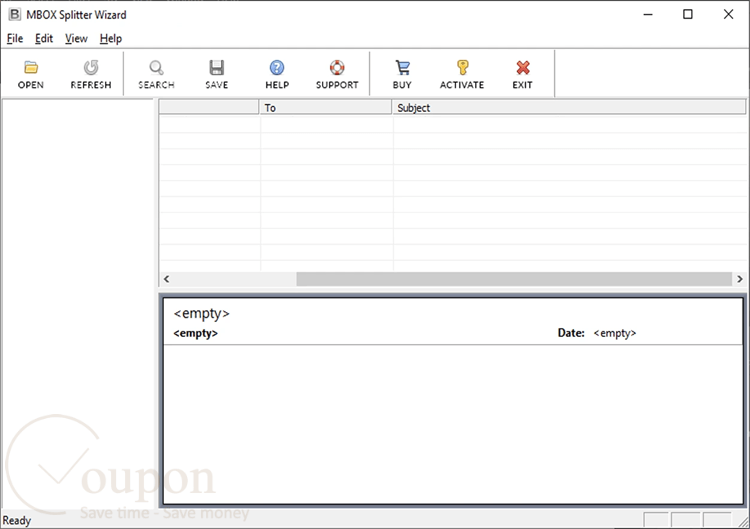Click the Ready status bar text
This screenshot has width=750, height=529.
[17, 520]
